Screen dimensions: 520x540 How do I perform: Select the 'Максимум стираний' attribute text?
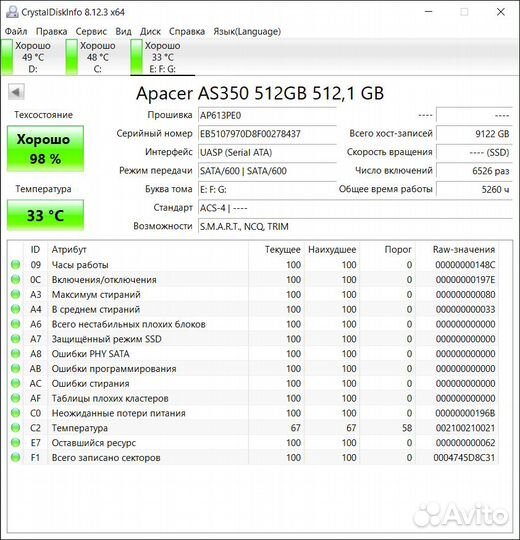[96, 294]
